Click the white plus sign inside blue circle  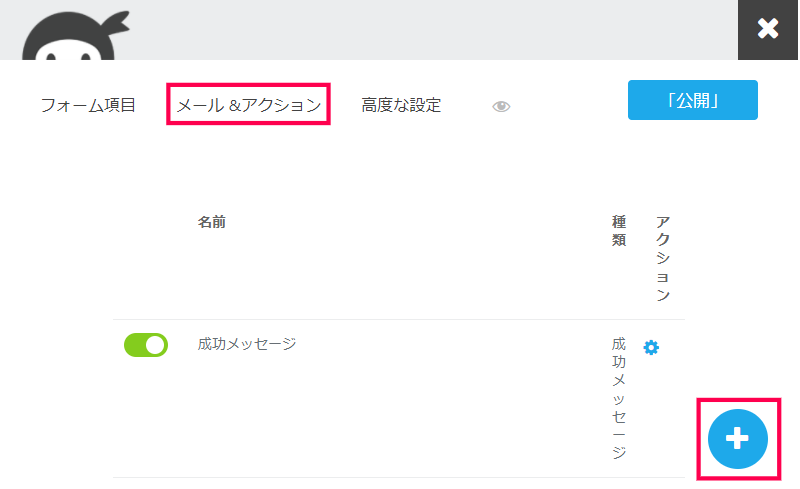(x=737, y=438)
